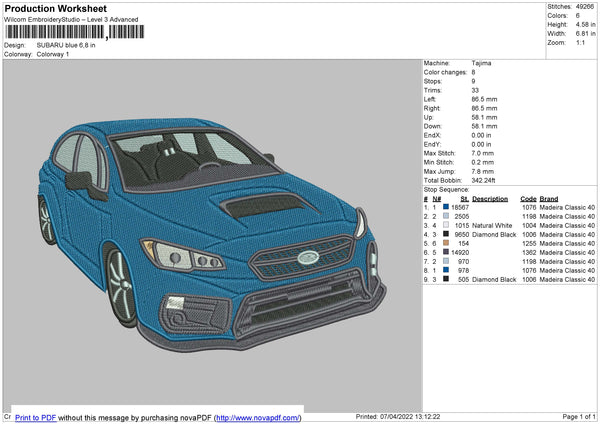
Task: Click the 'Stop Sequence:' label
Action: (x=446, y=189)
